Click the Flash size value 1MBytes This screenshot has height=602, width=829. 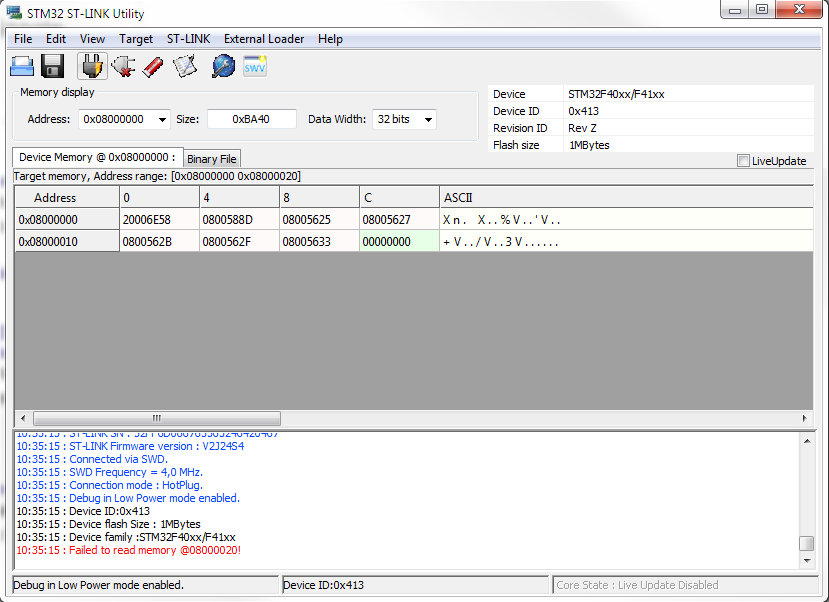point(589,145)
